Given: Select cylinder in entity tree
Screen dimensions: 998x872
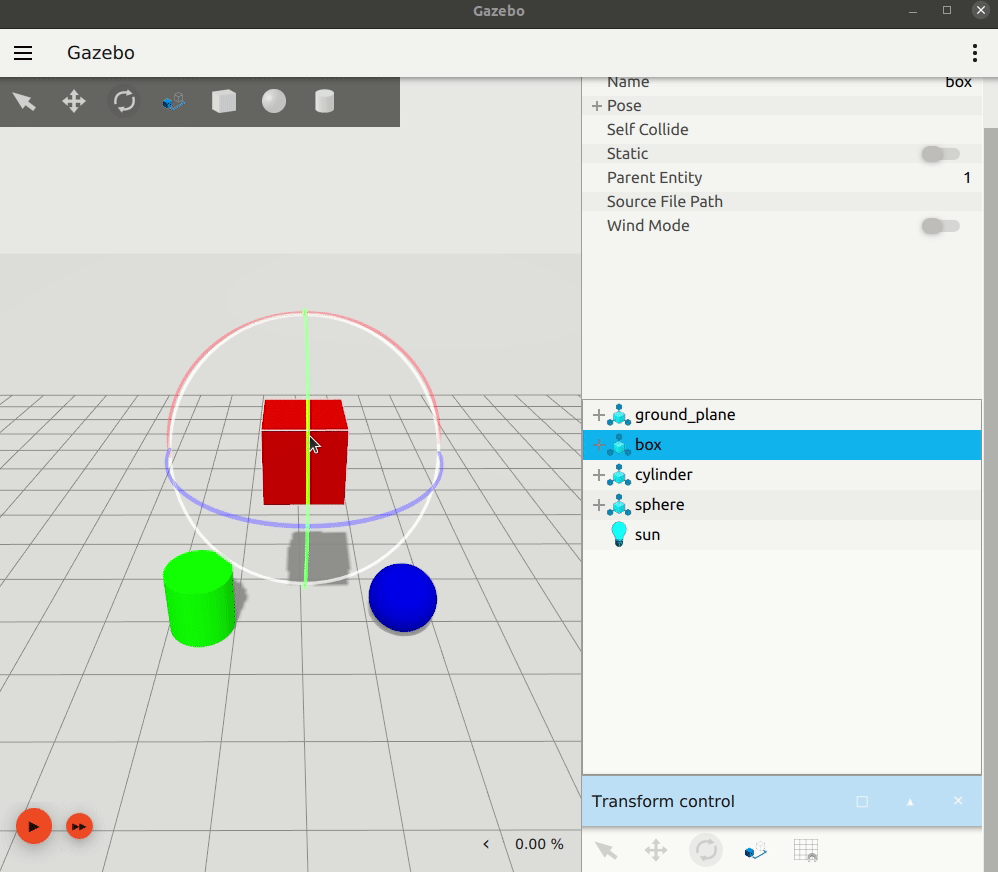Looking at the screenshot, I should pyautogui.click(x=782, y=475).
